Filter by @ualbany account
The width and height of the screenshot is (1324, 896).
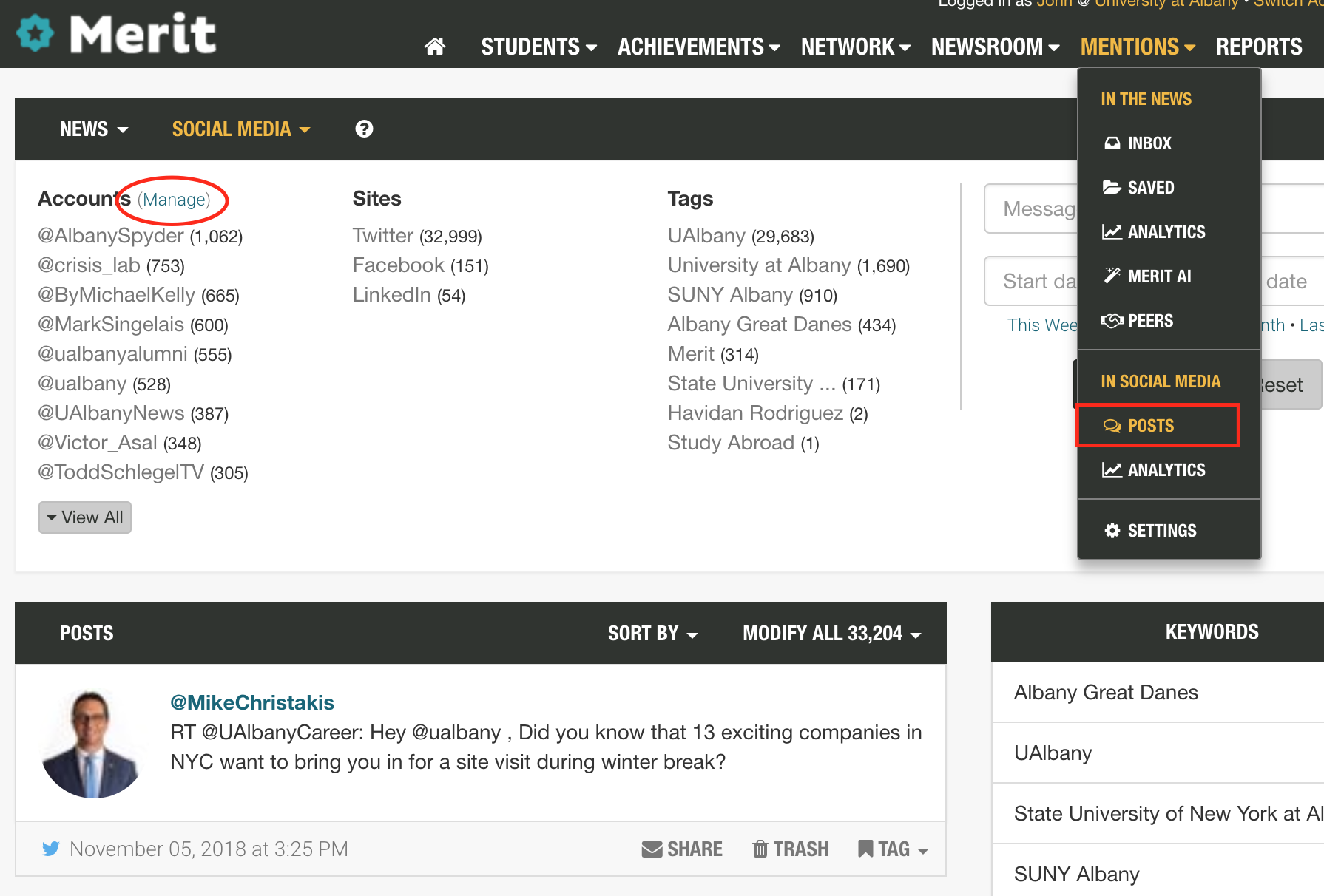point(82,384)
